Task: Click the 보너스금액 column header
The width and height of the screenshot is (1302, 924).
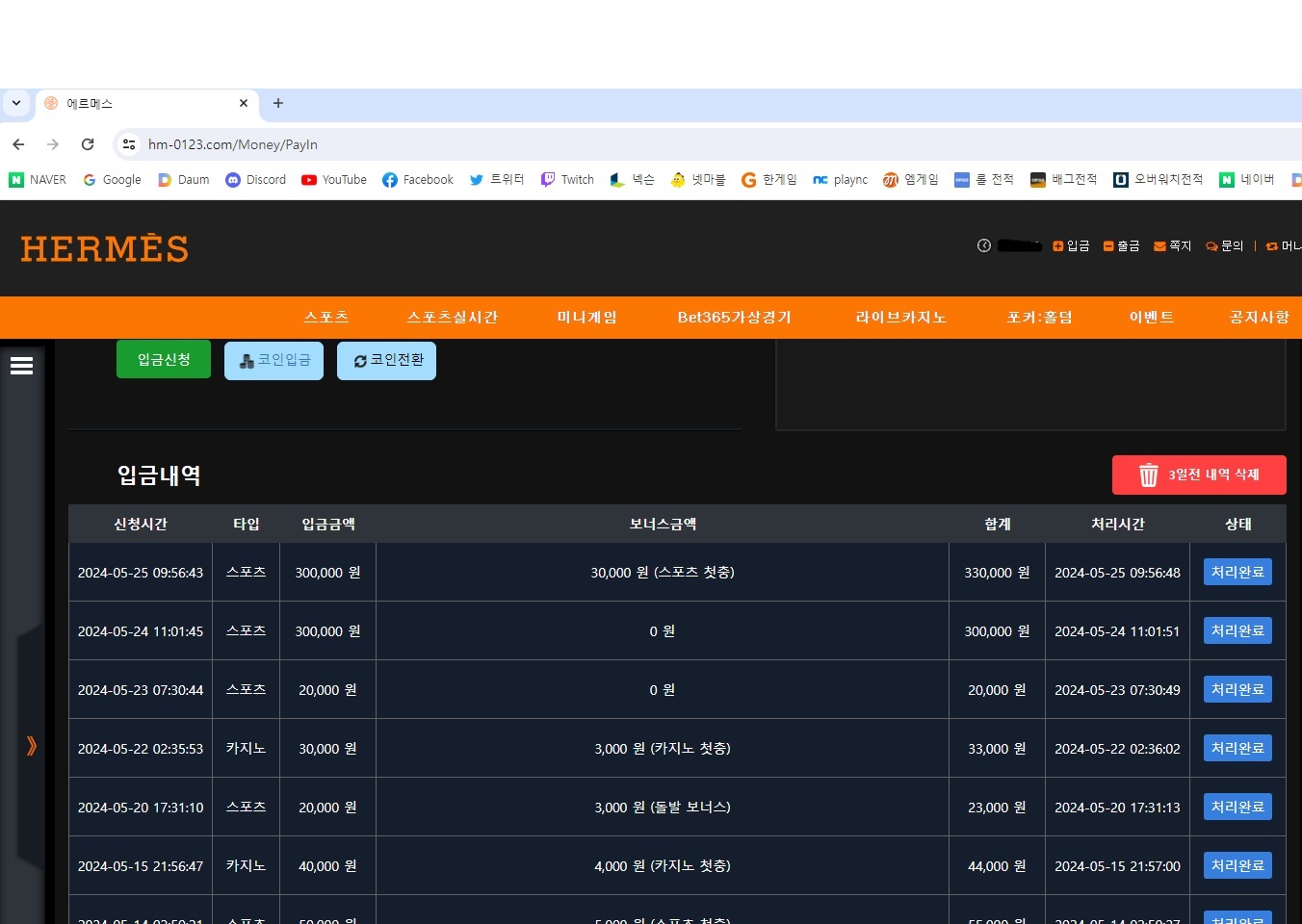Action: click(x=663, y=525)
